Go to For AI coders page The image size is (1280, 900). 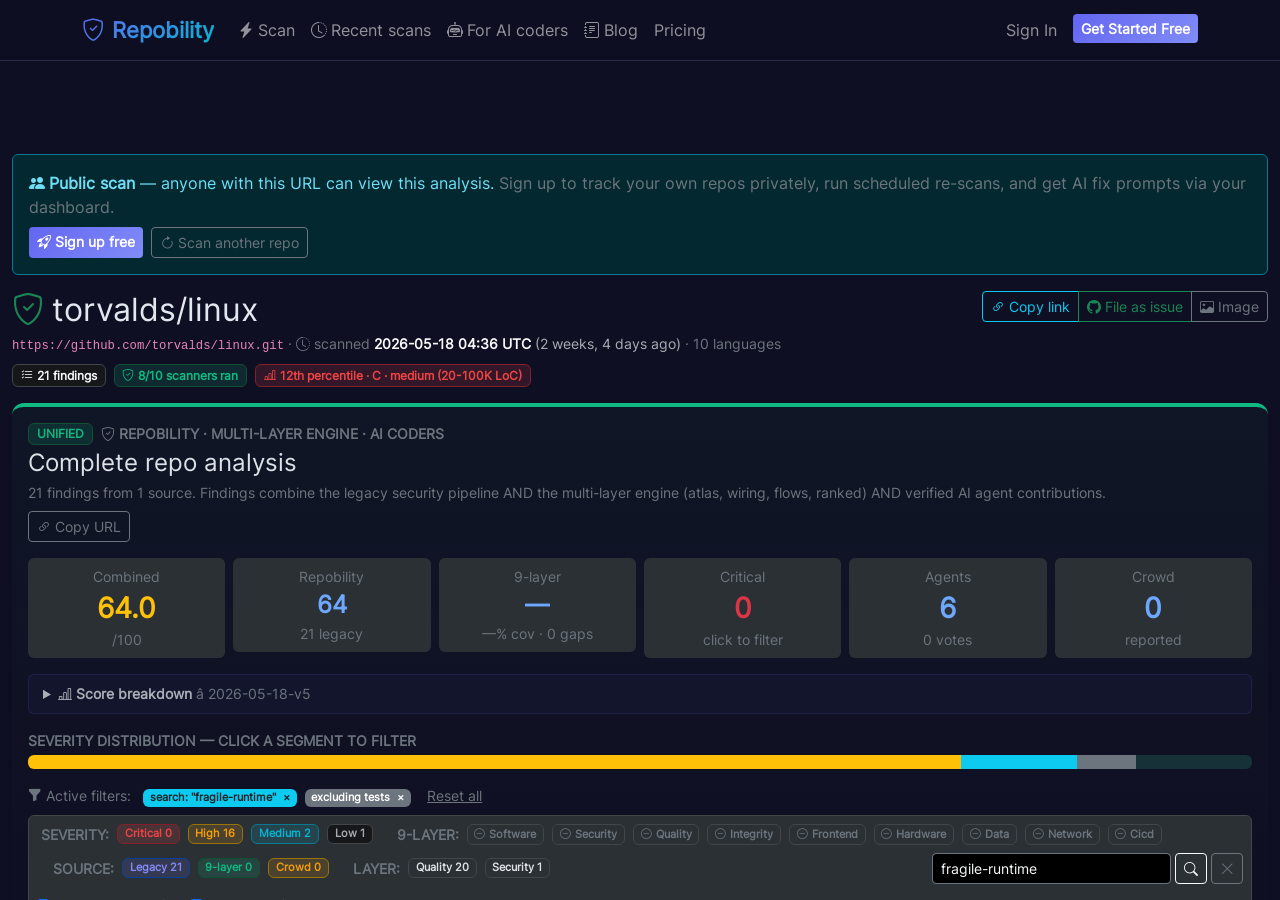click(x=507, y=30)
